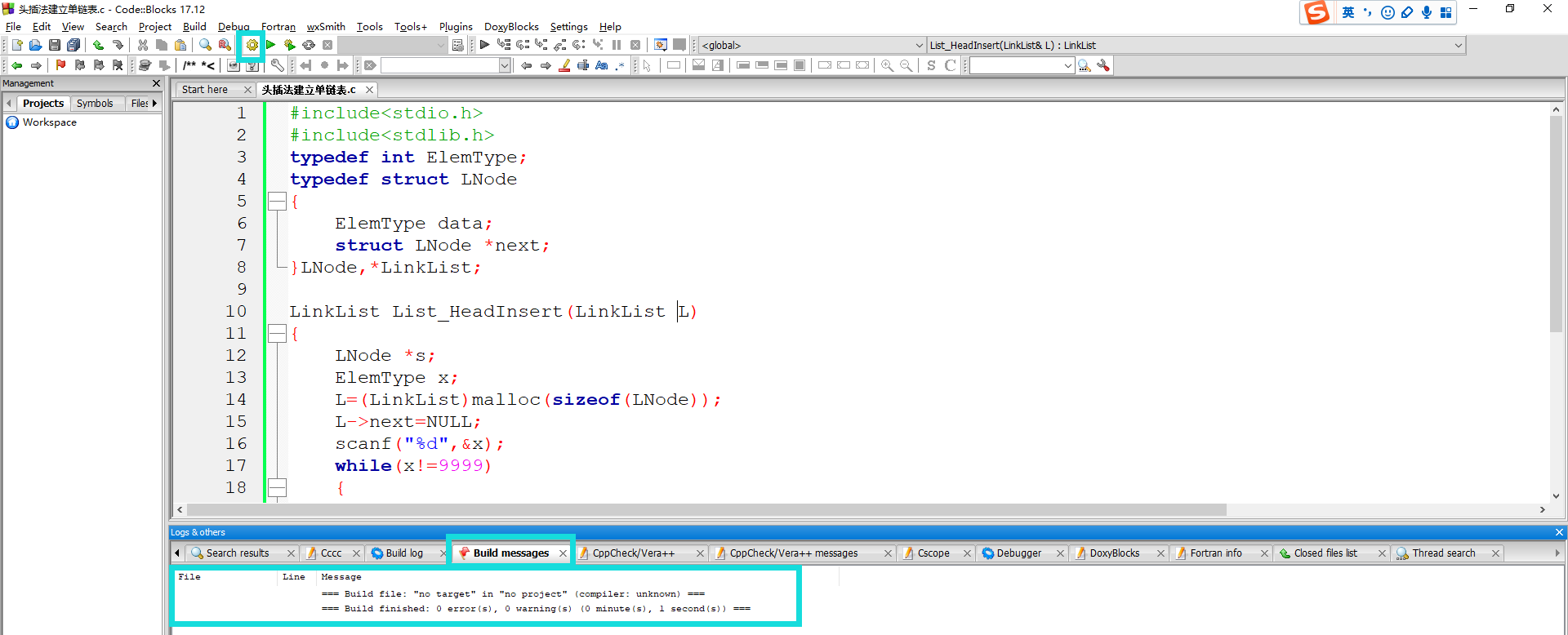Open the thread search combo box
The height and width of the screenshot is (635, 1568).
pyautogui.click(x=1021, y=65)
